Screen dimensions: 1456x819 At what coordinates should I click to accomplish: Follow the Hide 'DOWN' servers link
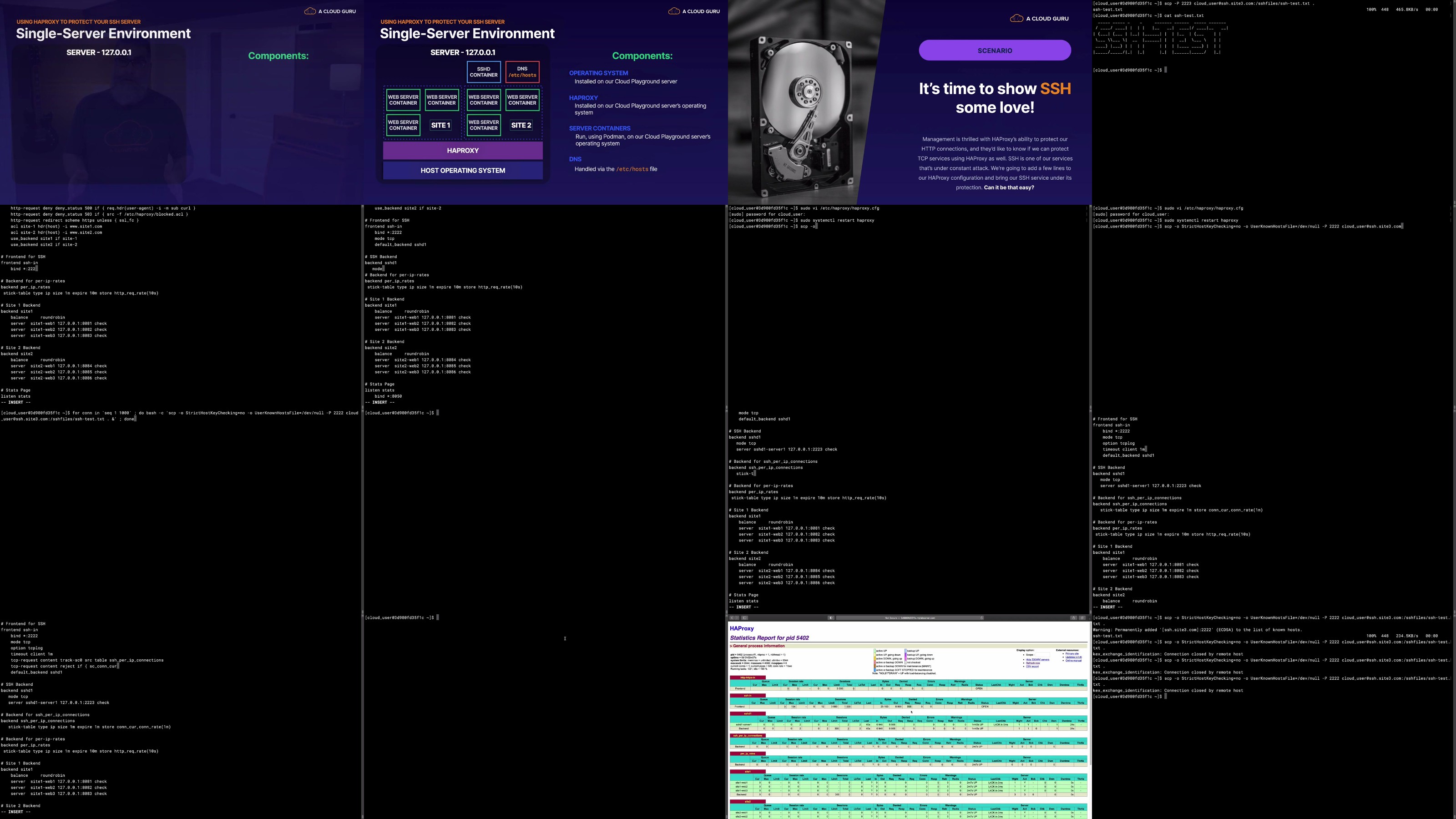[x=1037, y=660]
